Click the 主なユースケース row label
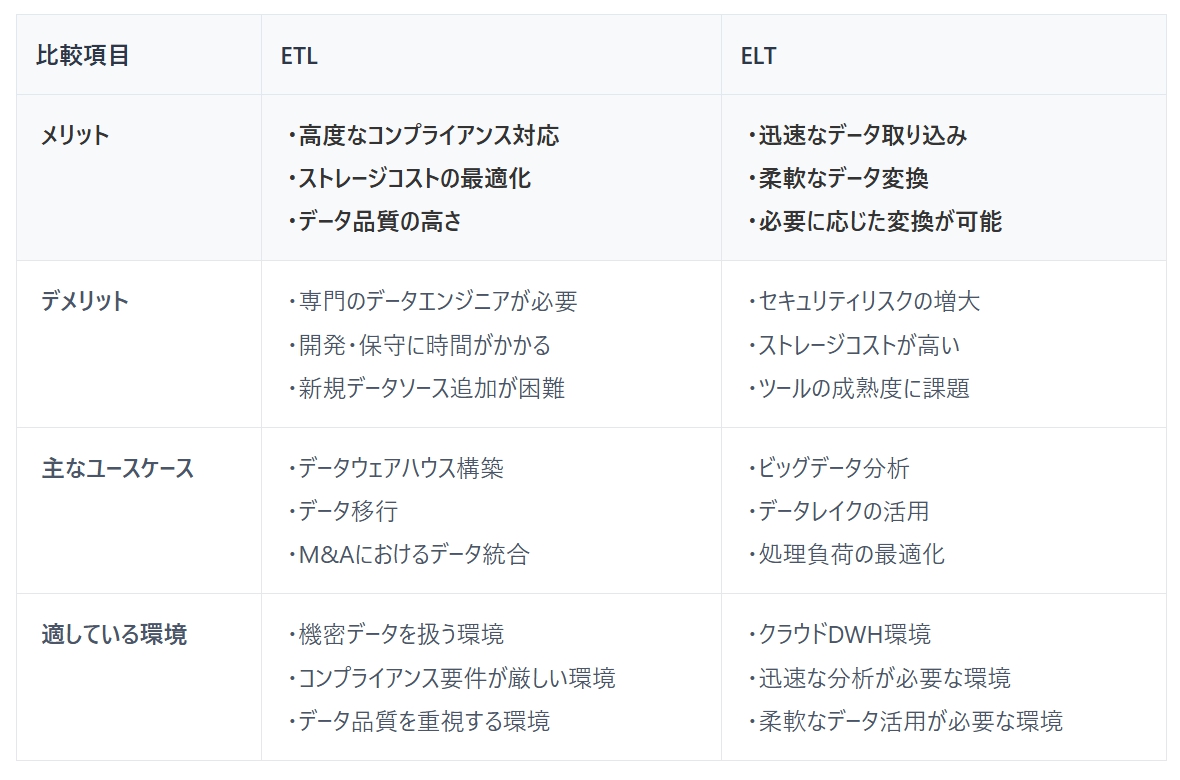The height and width of the screenshot is (780, 1180). (117, 468)
